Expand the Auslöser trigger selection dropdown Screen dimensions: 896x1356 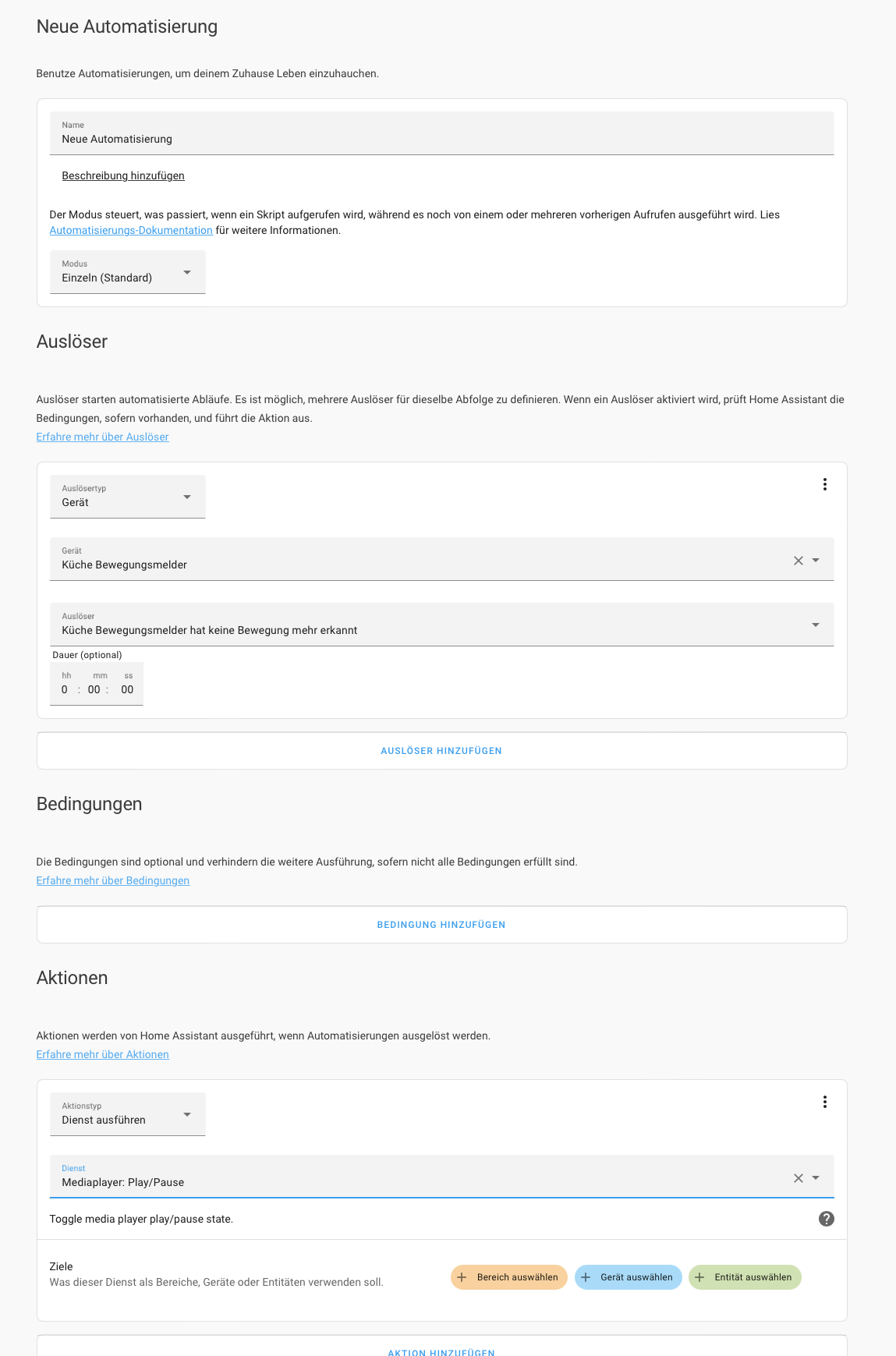[815, 625]
